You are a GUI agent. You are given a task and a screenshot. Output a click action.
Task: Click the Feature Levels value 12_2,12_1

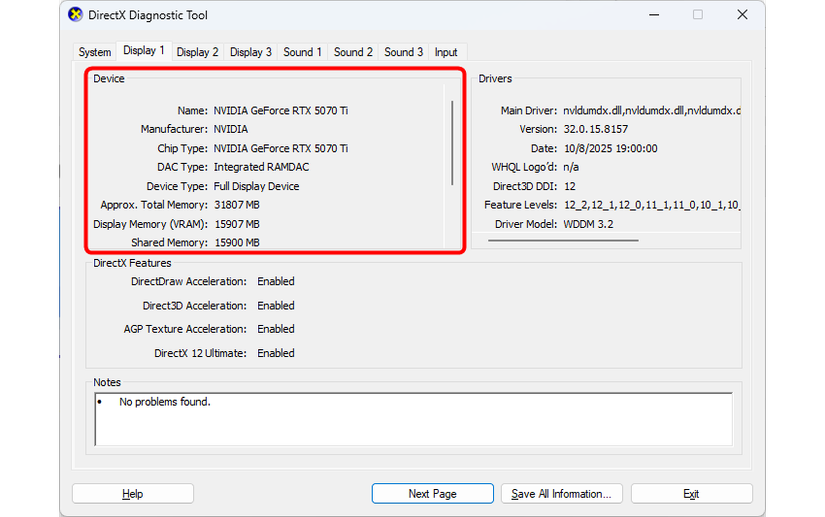(x=651, y=205)
